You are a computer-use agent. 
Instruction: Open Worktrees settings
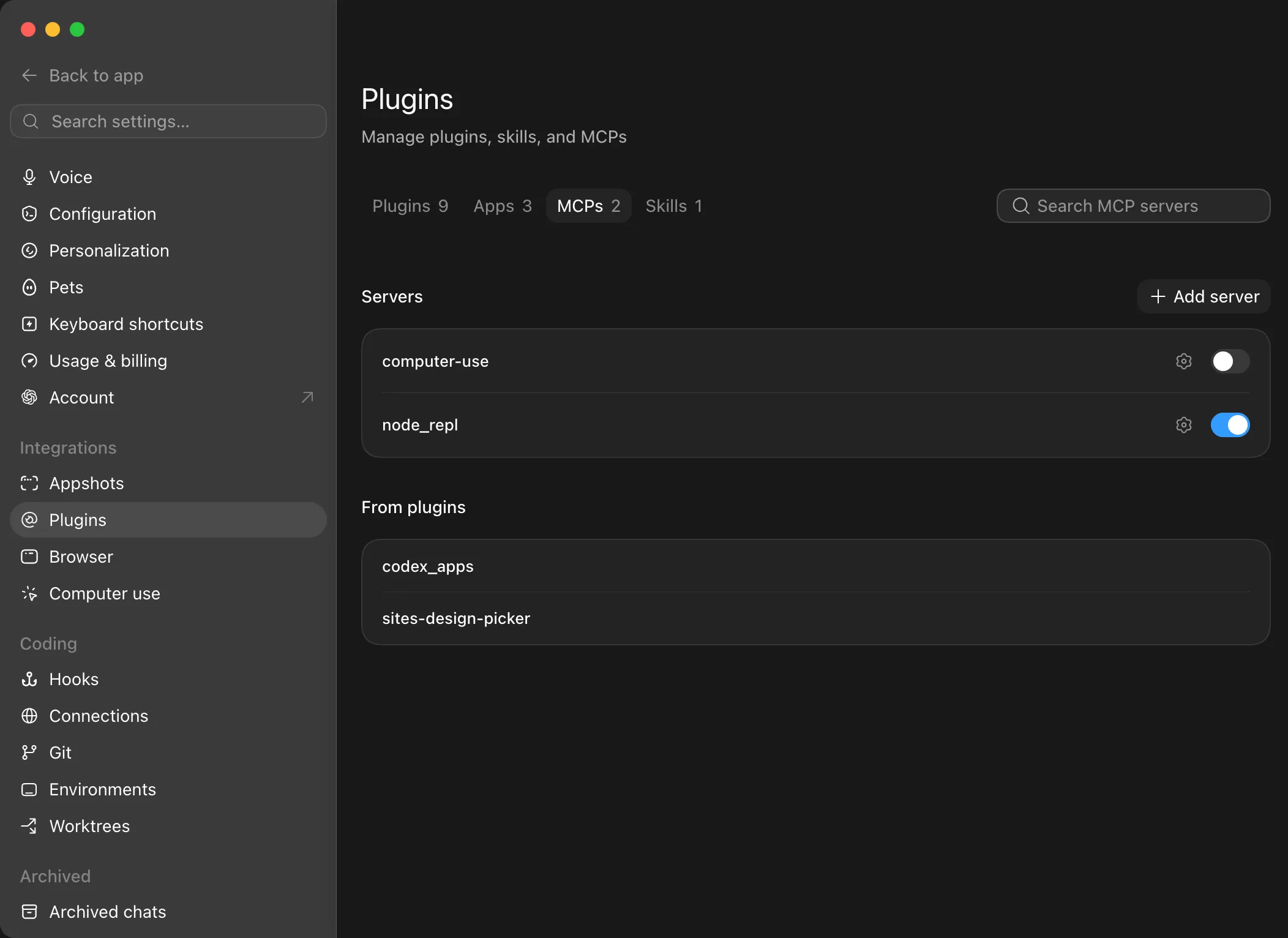168,826
